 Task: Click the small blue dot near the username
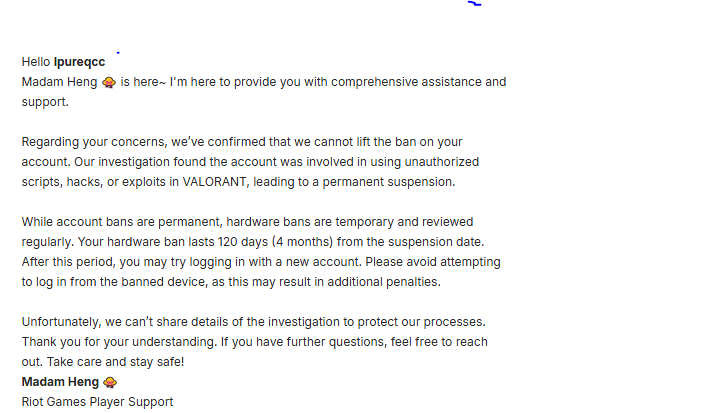tap(118, 51)
